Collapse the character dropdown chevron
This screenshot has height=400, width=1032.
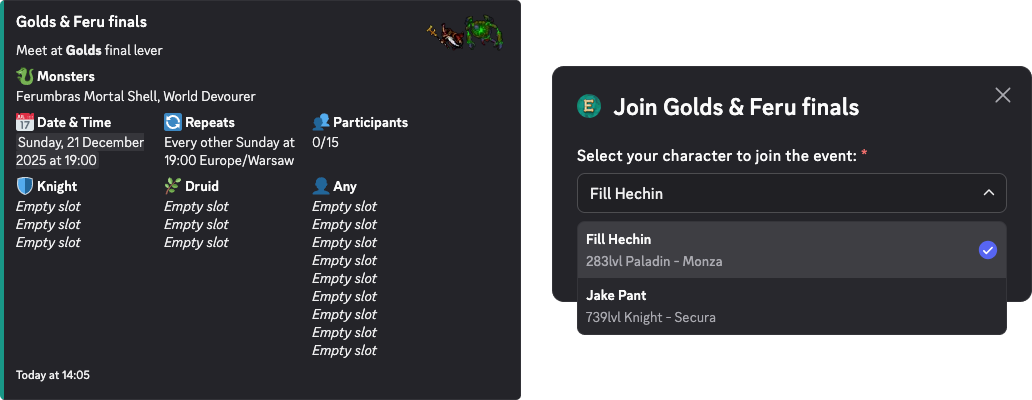click(988, 193)
